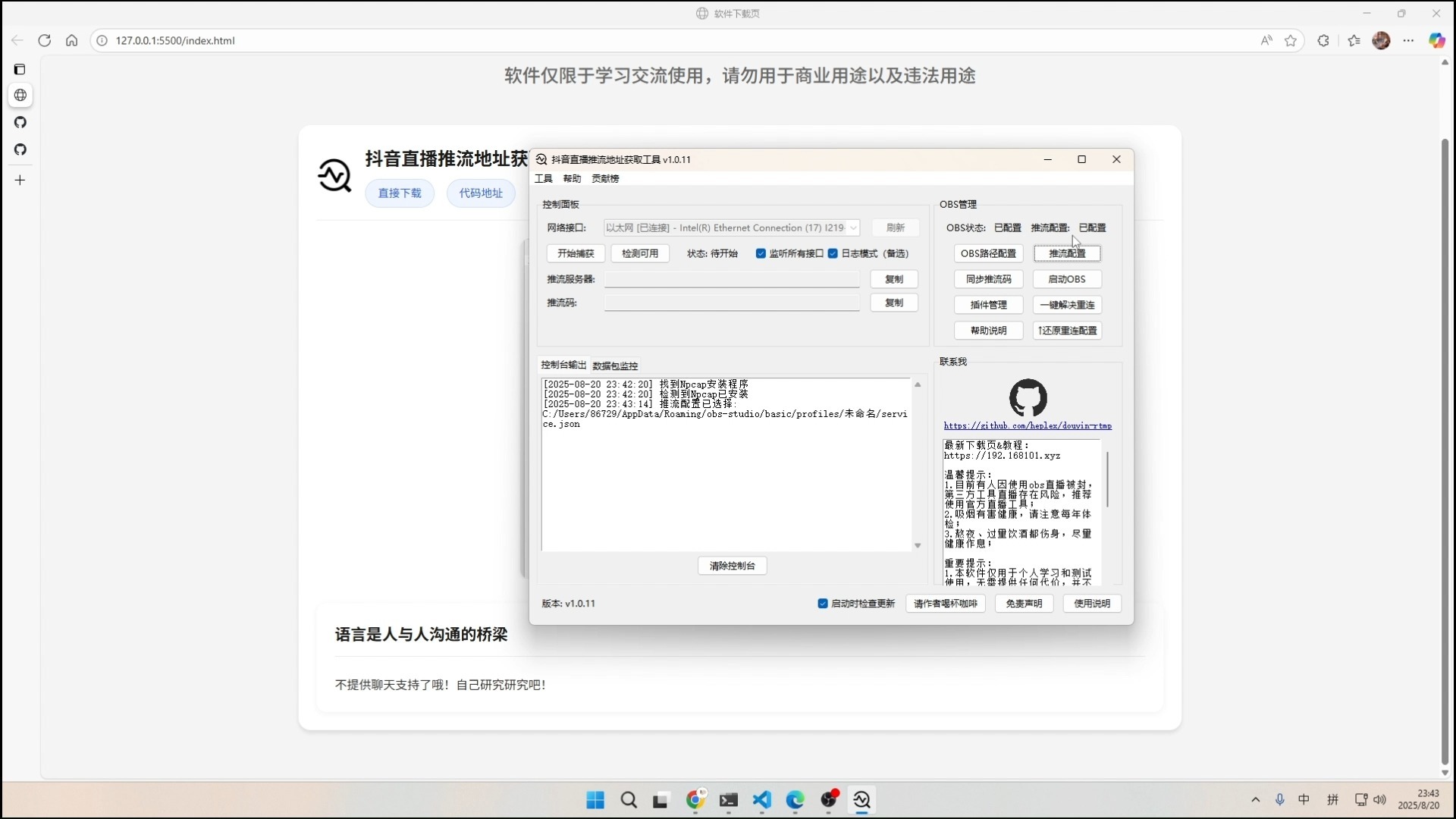Click console output scrollbar down arrow
The image size is (1456, 819).
[918, 546]
